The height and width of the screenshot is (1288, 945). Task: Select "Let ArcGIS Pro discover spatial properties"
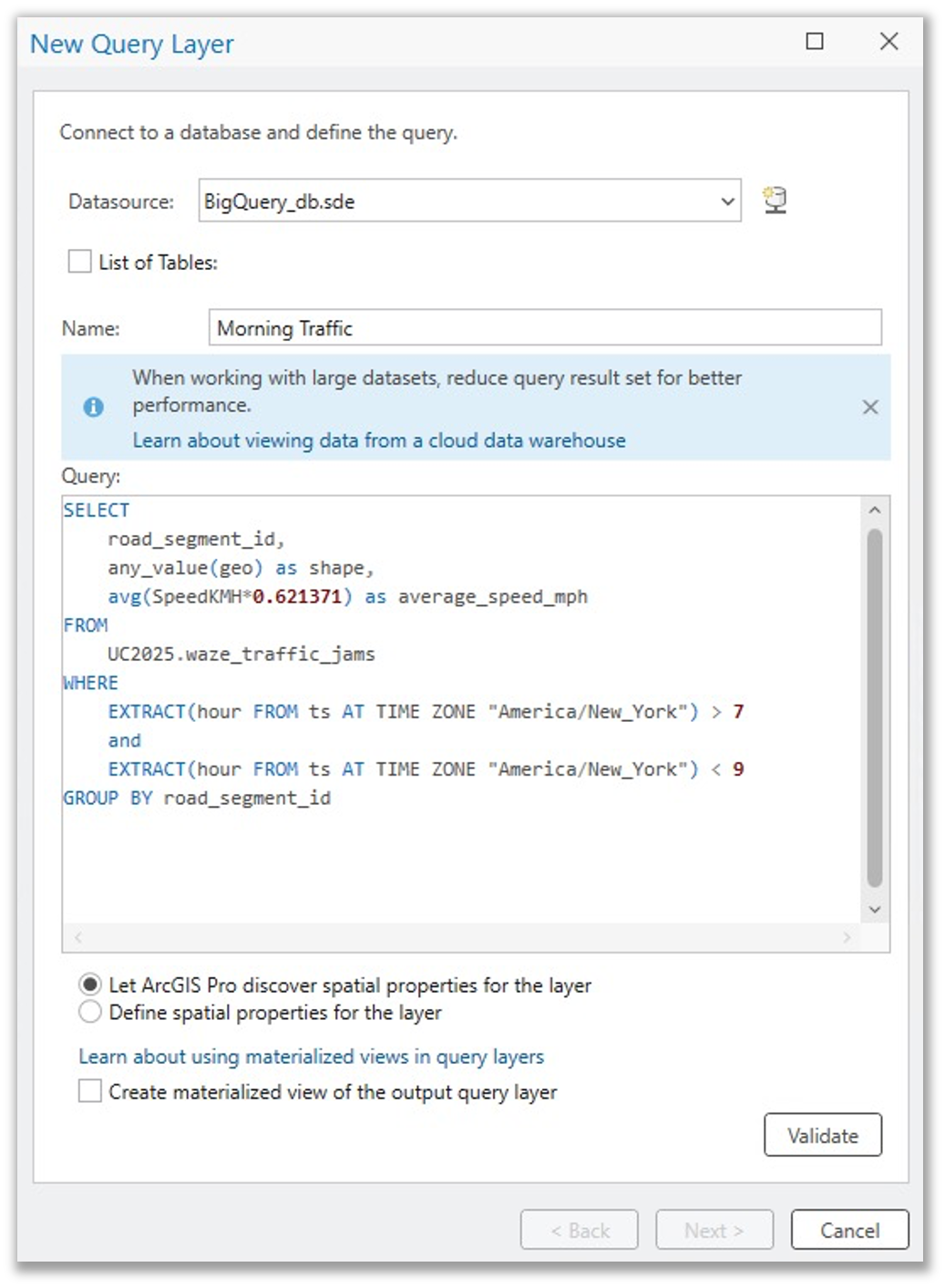pos(89,985)
